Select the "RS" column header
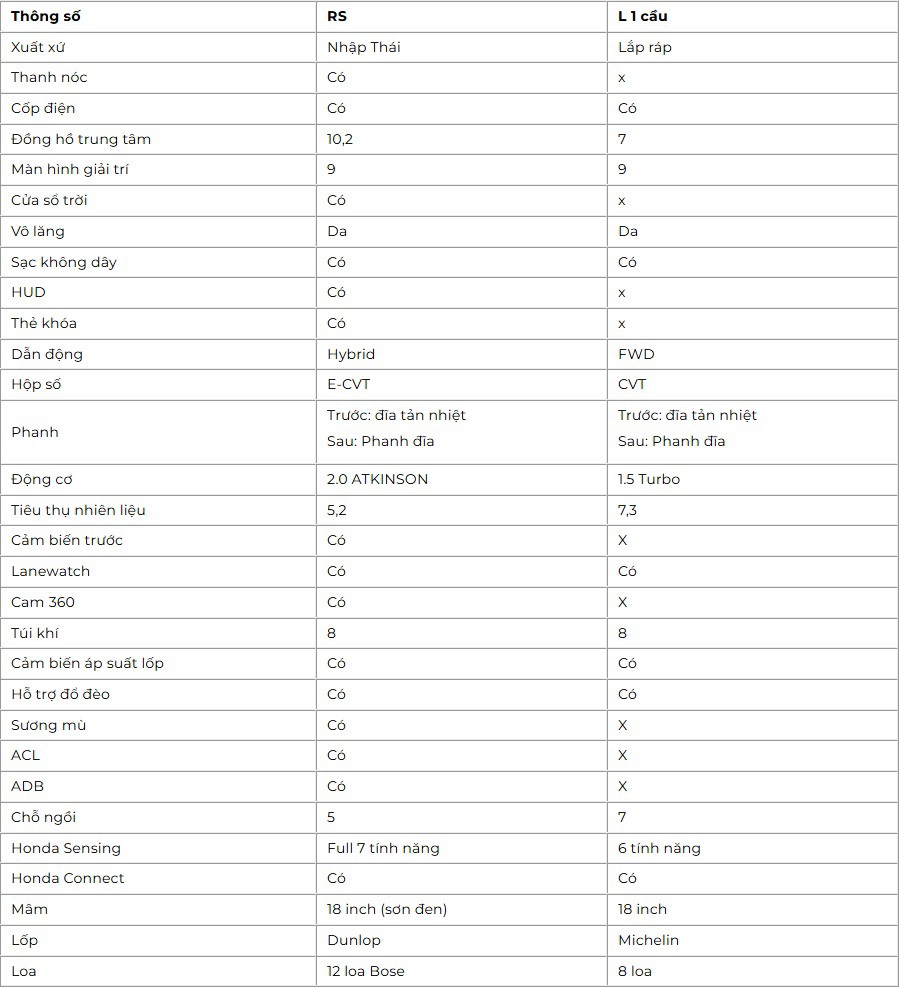Screen dimensions: 899x988 click(x=337, y=17)
